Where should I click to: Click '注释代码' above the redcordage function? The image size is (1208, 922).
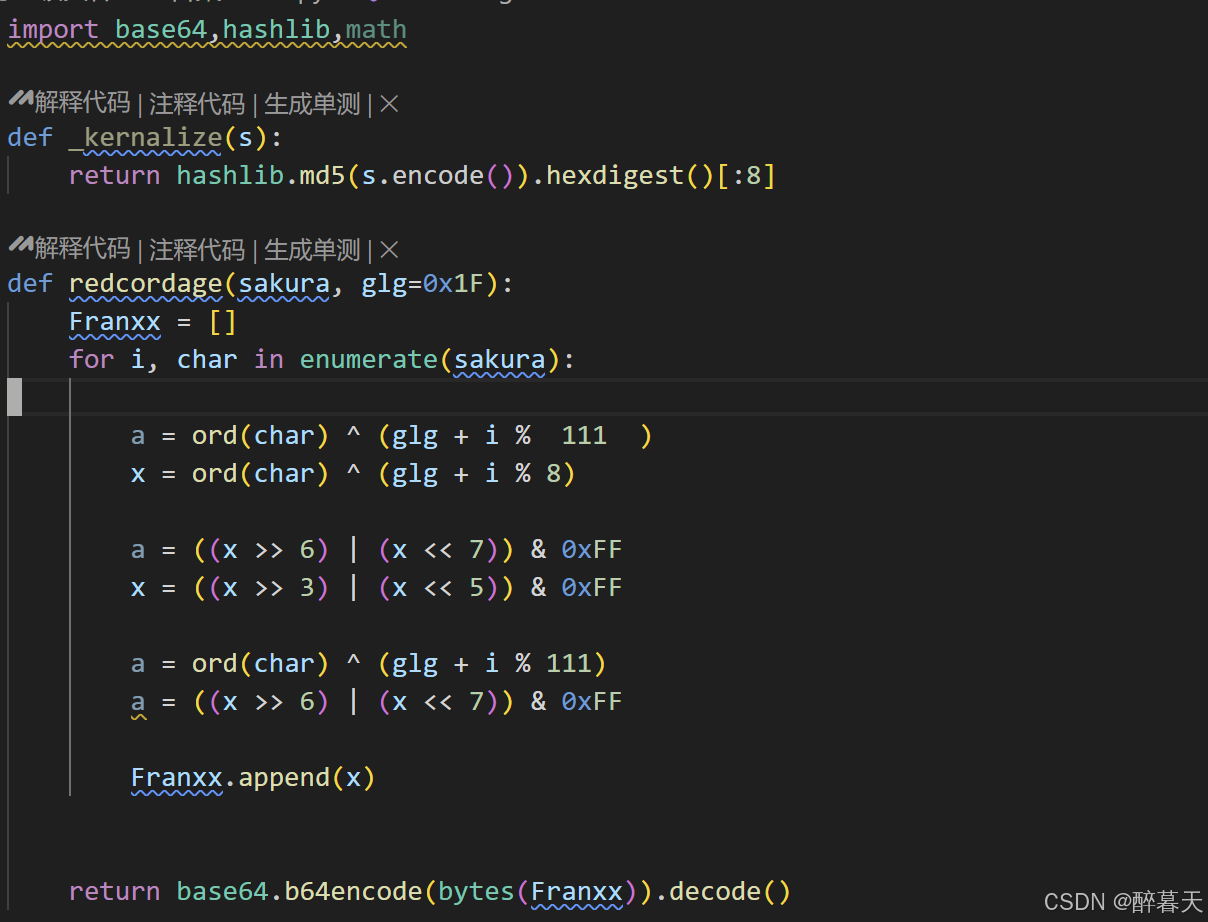[x=197, y=249]
